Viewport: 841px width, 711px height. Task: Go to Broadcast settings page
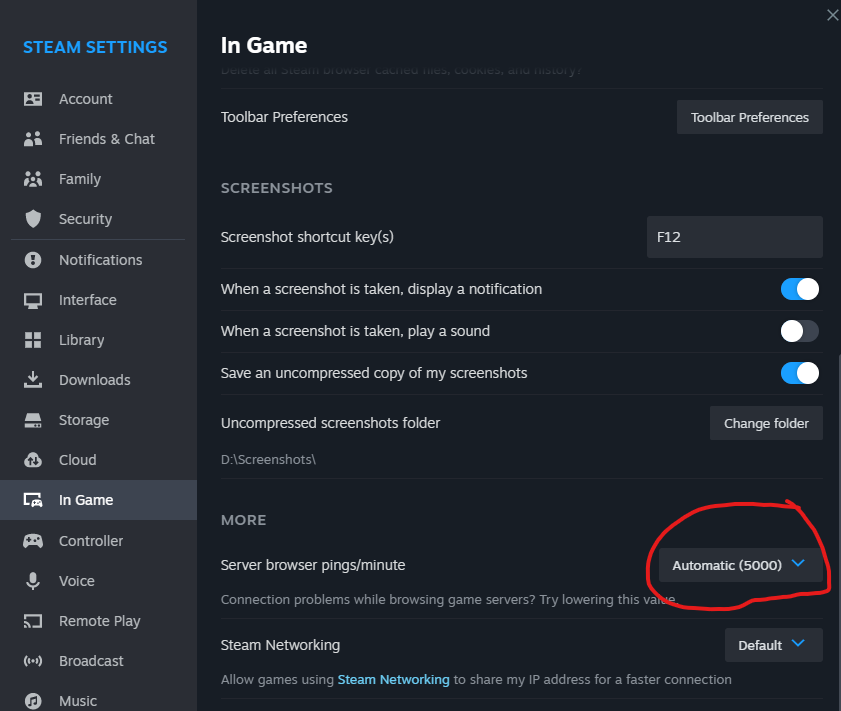coord(99,661)
